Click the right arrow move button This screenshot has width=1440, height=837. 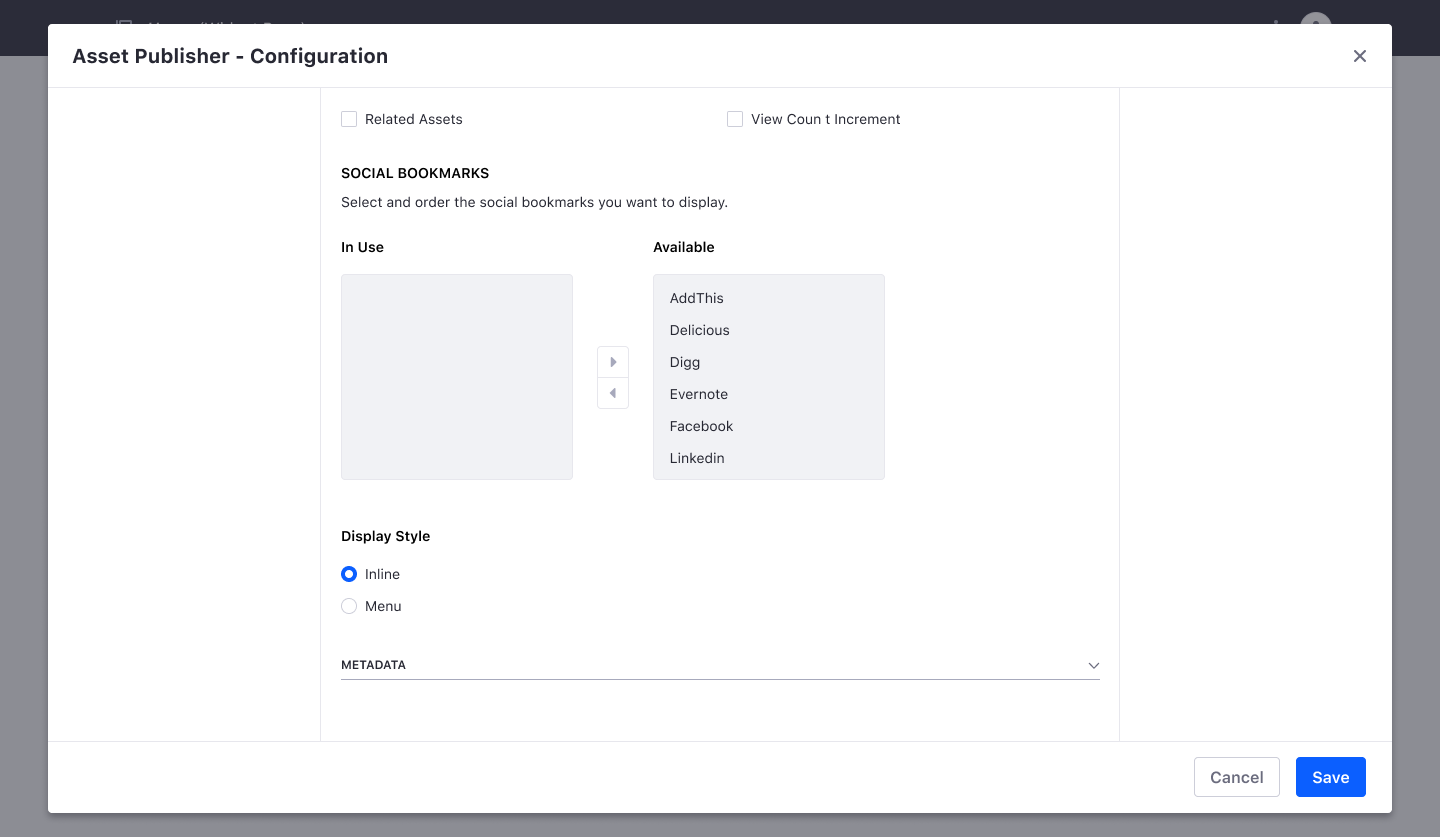pyautogui.click(x=613, y=362)
